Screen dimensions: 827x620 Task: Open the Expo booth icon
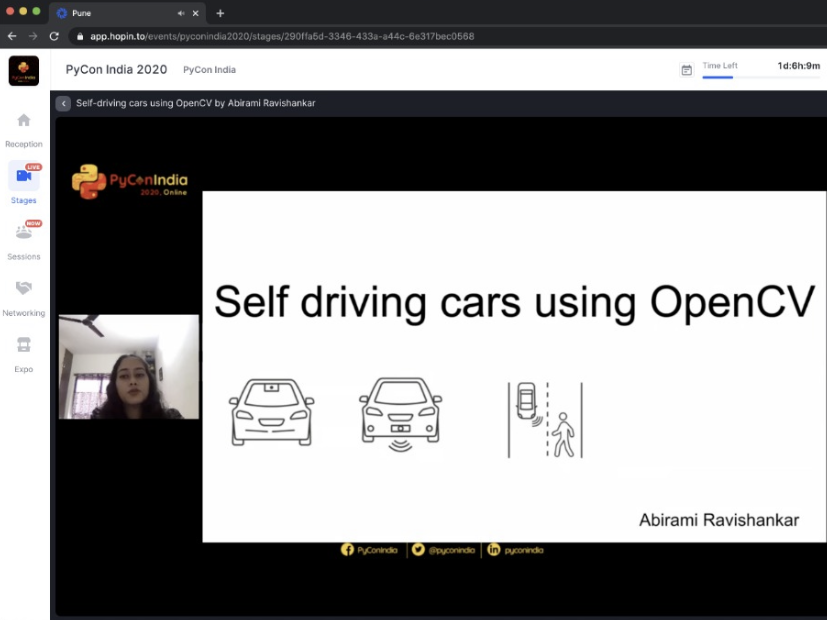[24, 344]
